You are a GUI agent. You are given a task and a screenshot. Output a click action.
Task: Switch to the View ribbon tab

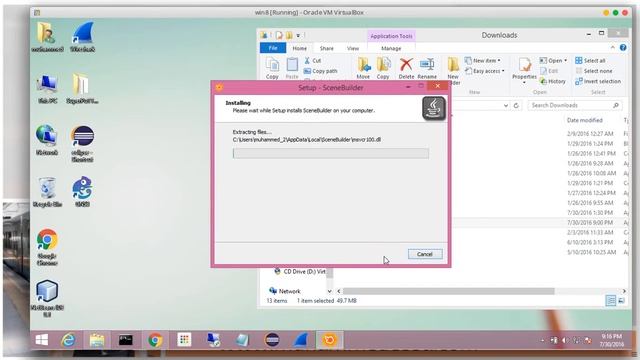click(x=353, y=48)
